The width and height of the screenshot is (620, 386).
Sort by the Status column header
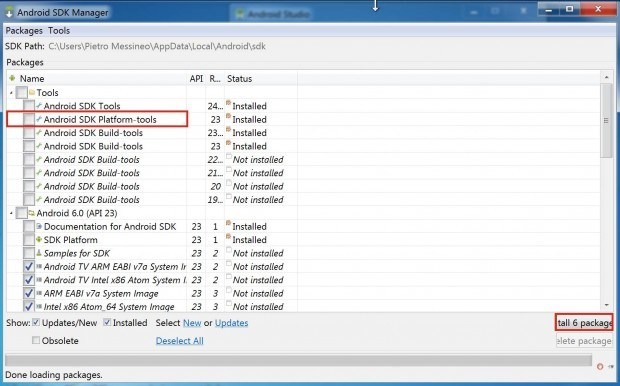[x=261, y=78]
